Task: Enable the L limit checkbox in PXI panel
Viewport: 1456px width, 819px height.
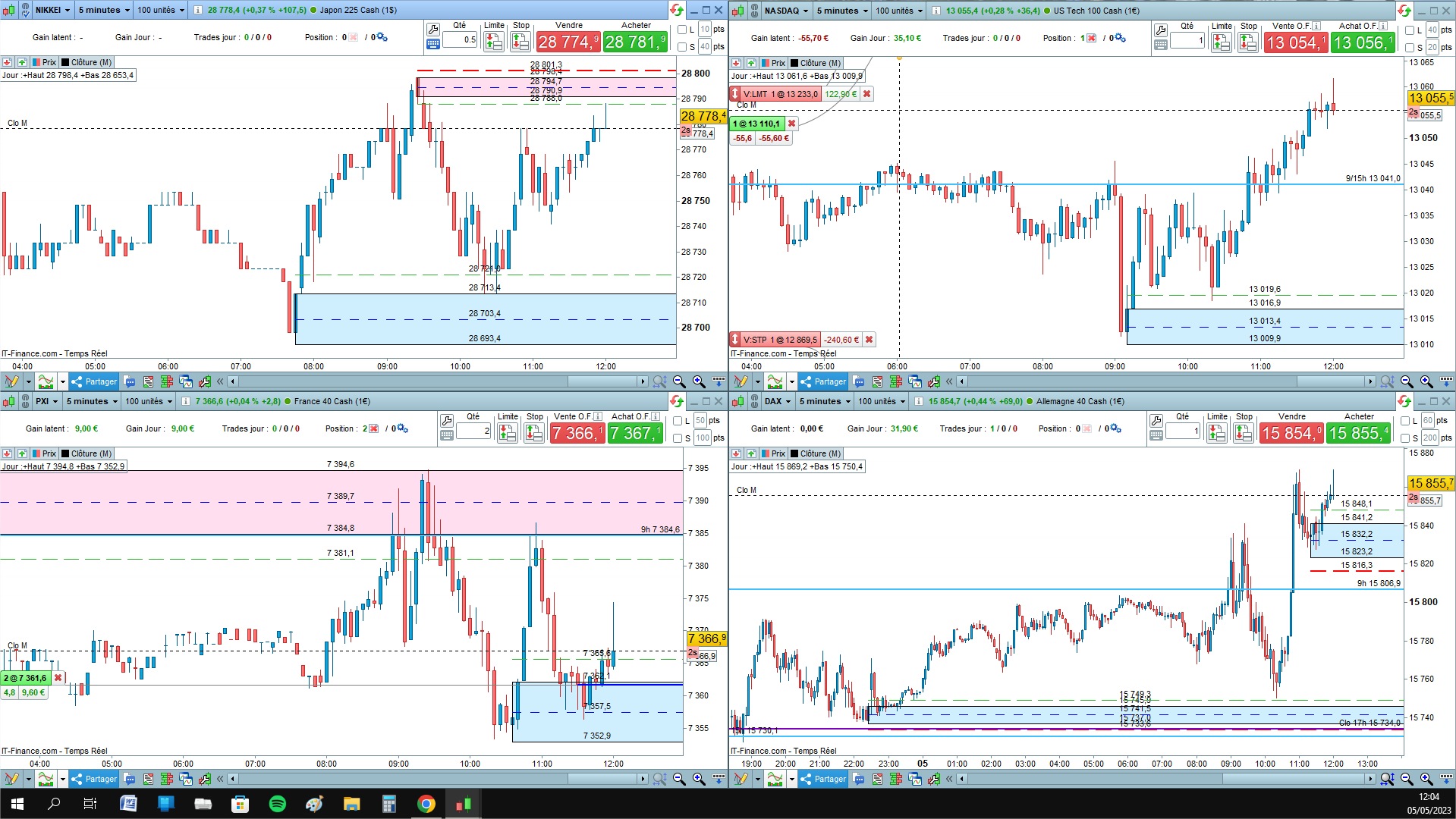Action: 678,421
